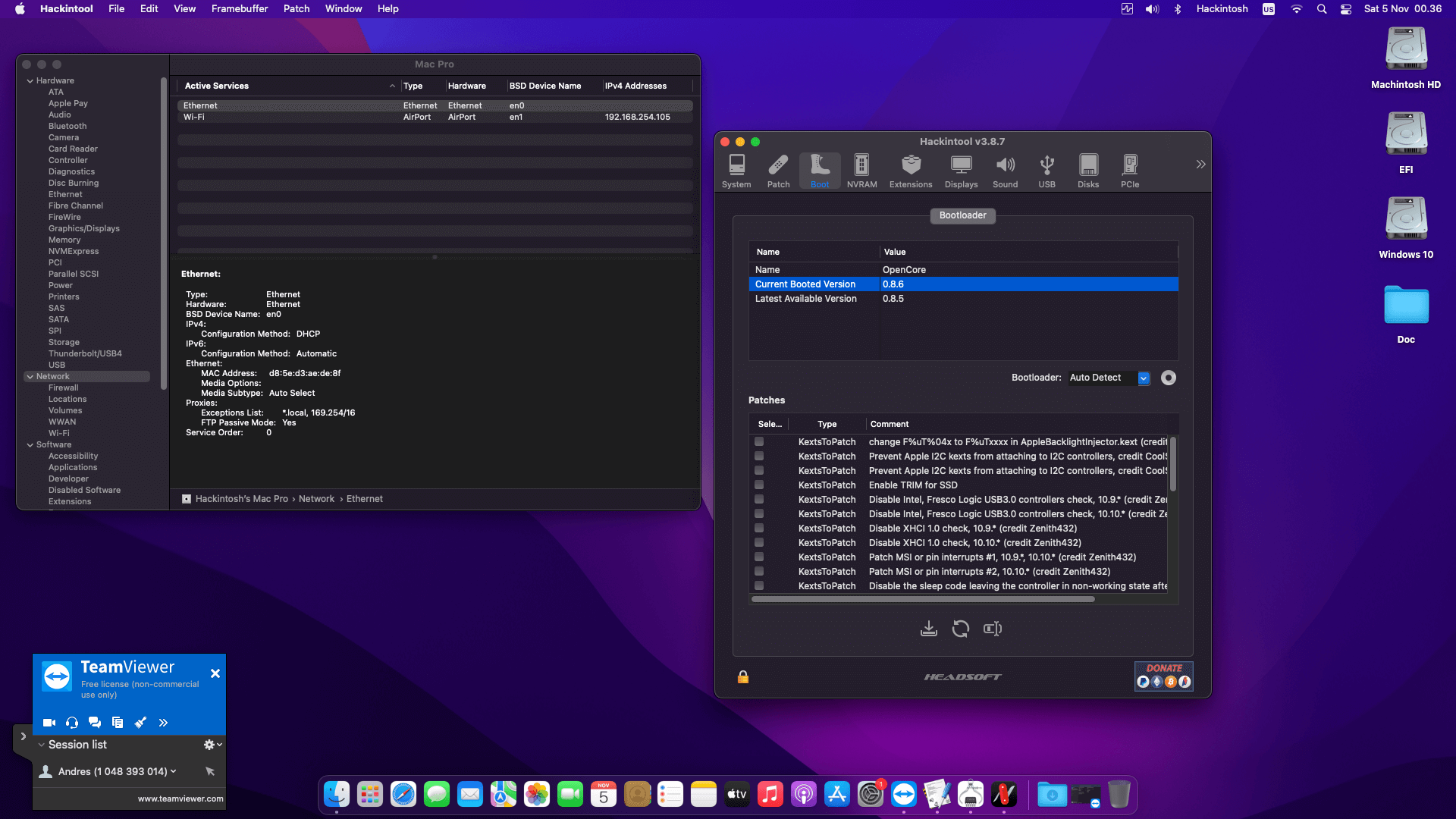The image size is (1456, 819).
Task: Open the Disks toolbar item
Action: pyautogui.click(x=1088, y=171)
